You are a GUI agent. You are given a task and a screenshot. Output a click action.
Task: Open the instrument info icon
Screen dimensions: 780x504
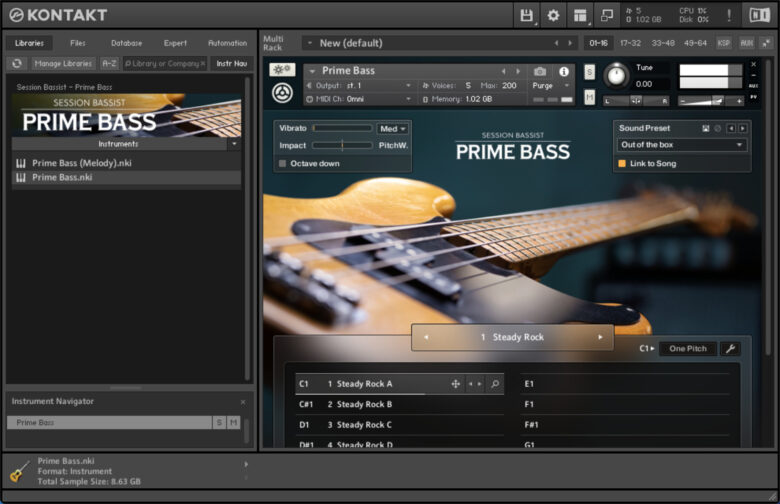[564, 72]
